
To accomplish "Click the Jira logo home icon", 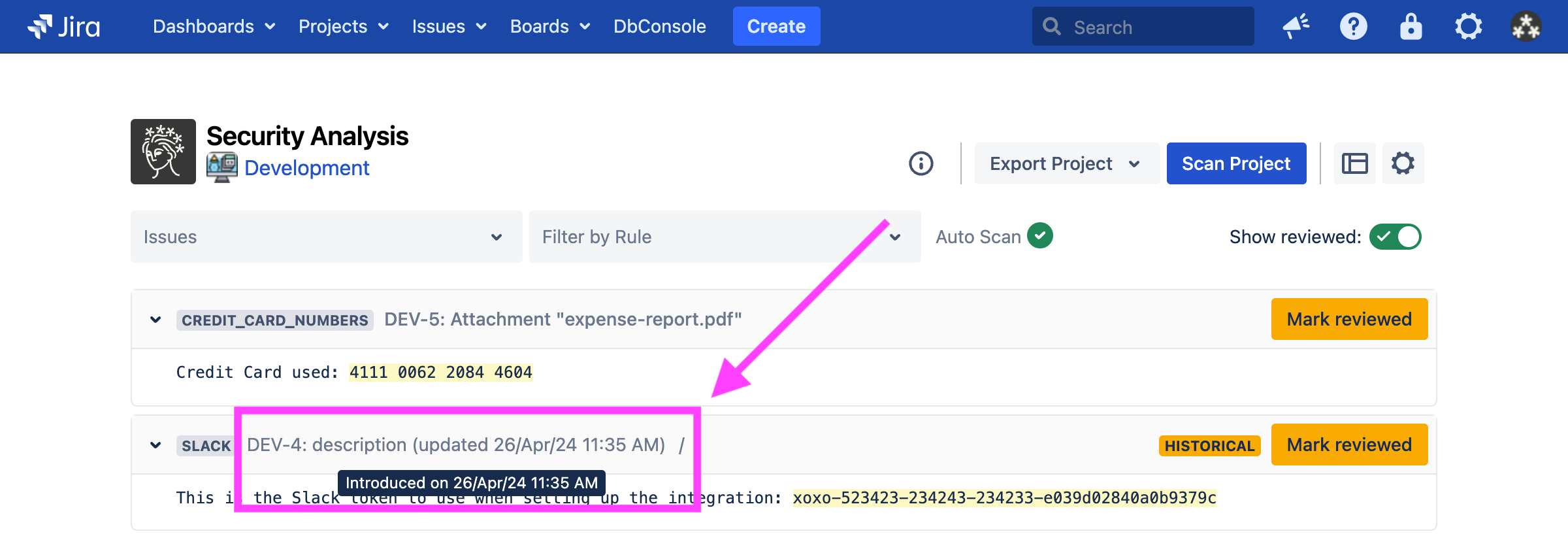I will click(63, 27).
